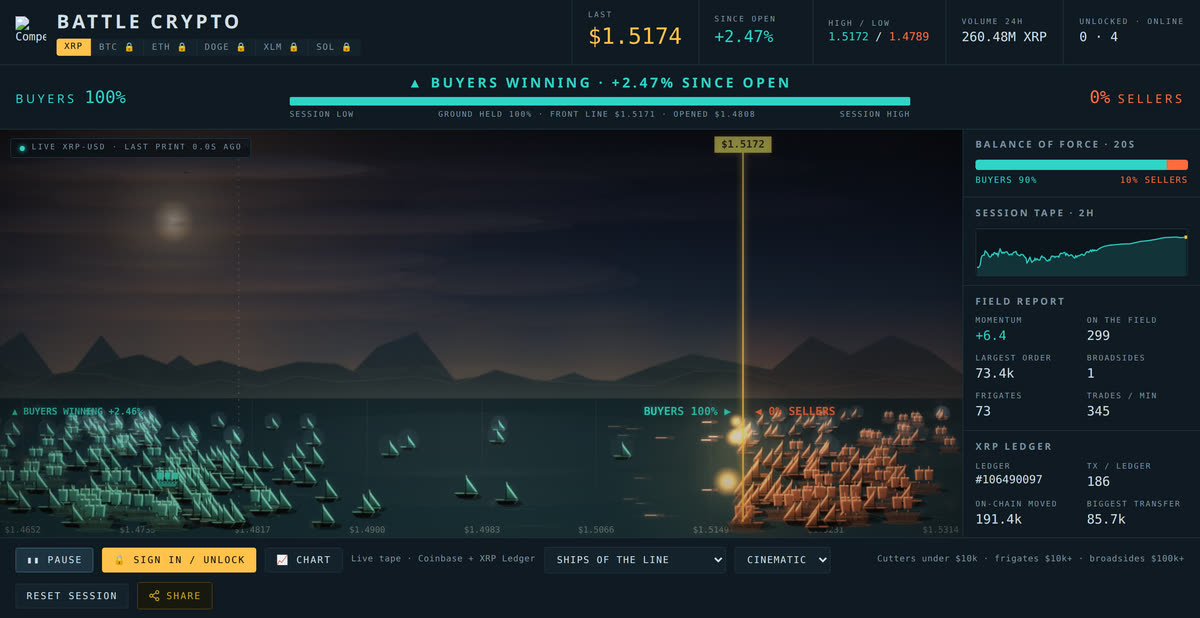1200x618 pixels.
Task: Pause the live battle feed
Action: [x=54, y=560]
